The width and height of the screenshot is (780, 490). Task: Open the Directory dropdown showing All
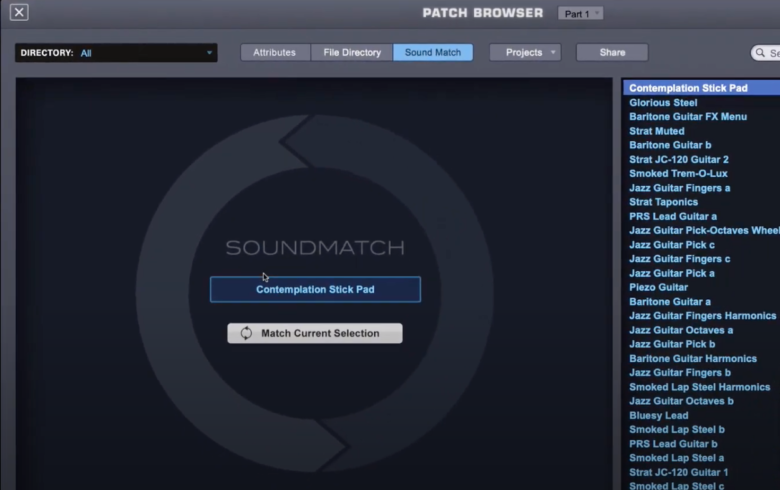pyautogui.click(x=116, y=53)
